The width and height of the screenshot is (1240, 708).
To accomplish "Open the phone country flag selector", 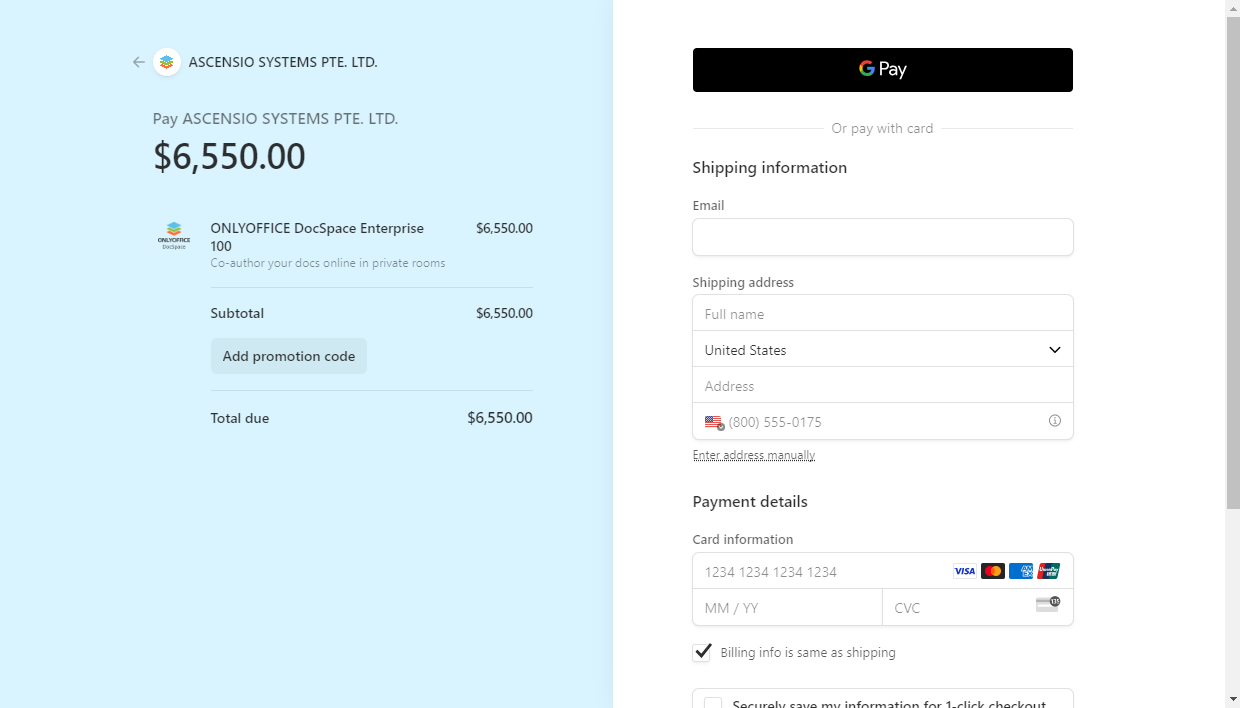I will tap(713, 422).
